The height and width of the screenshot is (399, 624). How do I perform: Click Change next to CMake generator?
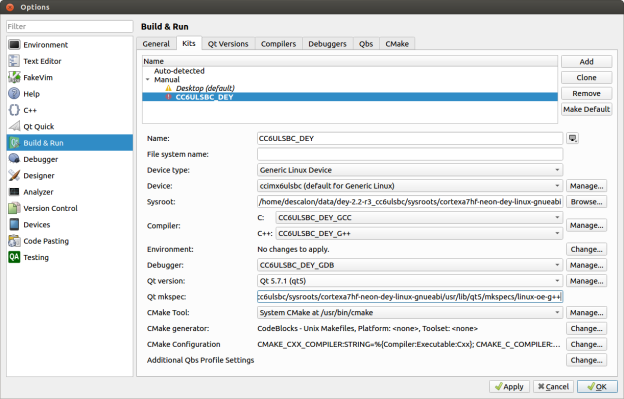(587, 329)
